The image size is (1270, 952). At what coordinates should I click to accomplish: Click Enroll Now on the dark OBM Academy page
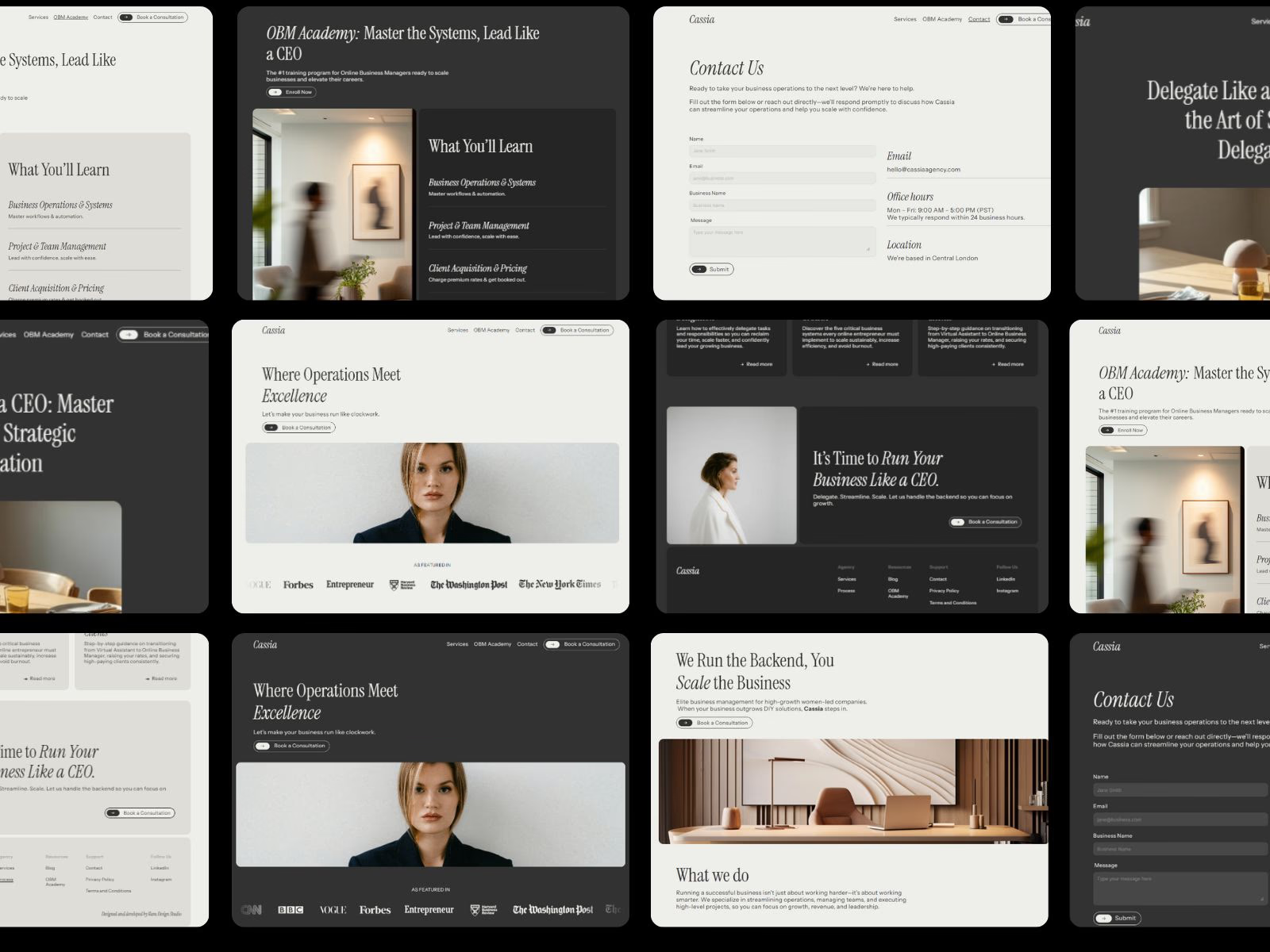click(291, 92)
